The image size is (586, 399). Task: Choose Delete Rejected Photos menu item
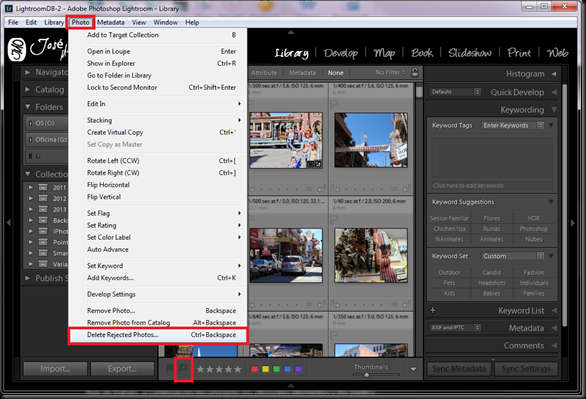coord(157,335)
